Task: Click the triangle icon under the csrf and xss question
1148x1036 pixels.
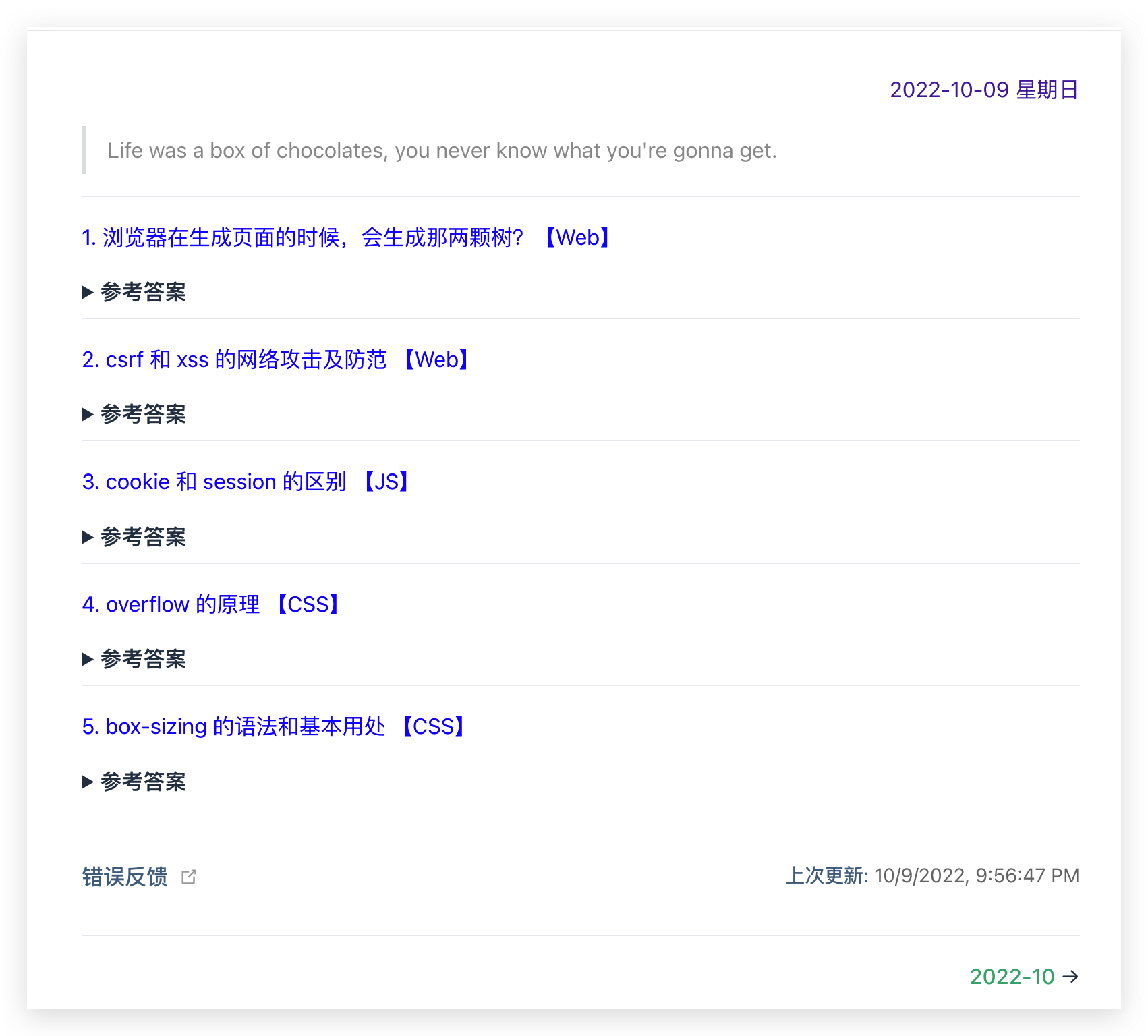Action: pyautogui.click(x=87, y=414)
